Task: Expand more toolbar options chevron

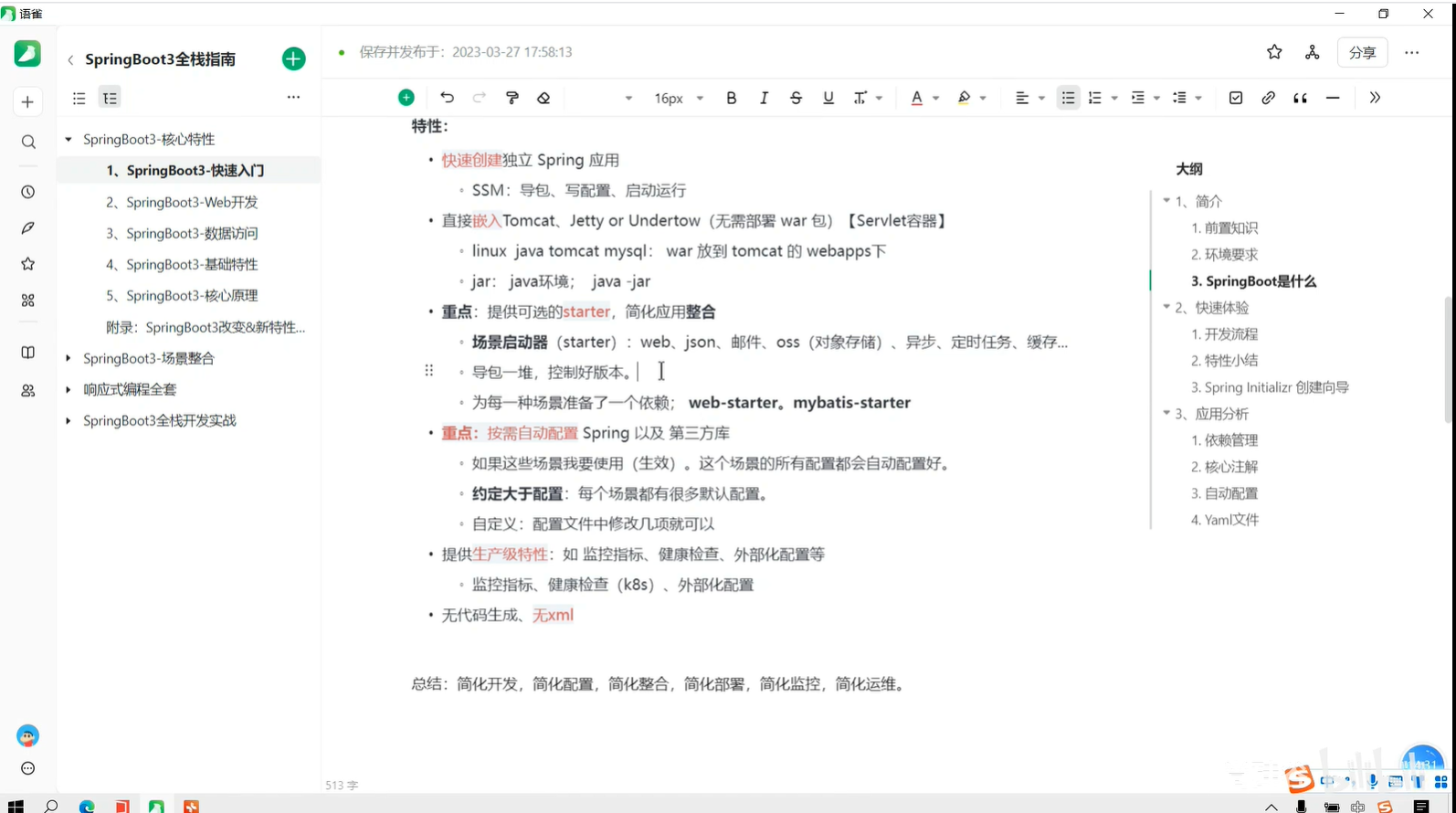Action: click(x=1375, y=98)
